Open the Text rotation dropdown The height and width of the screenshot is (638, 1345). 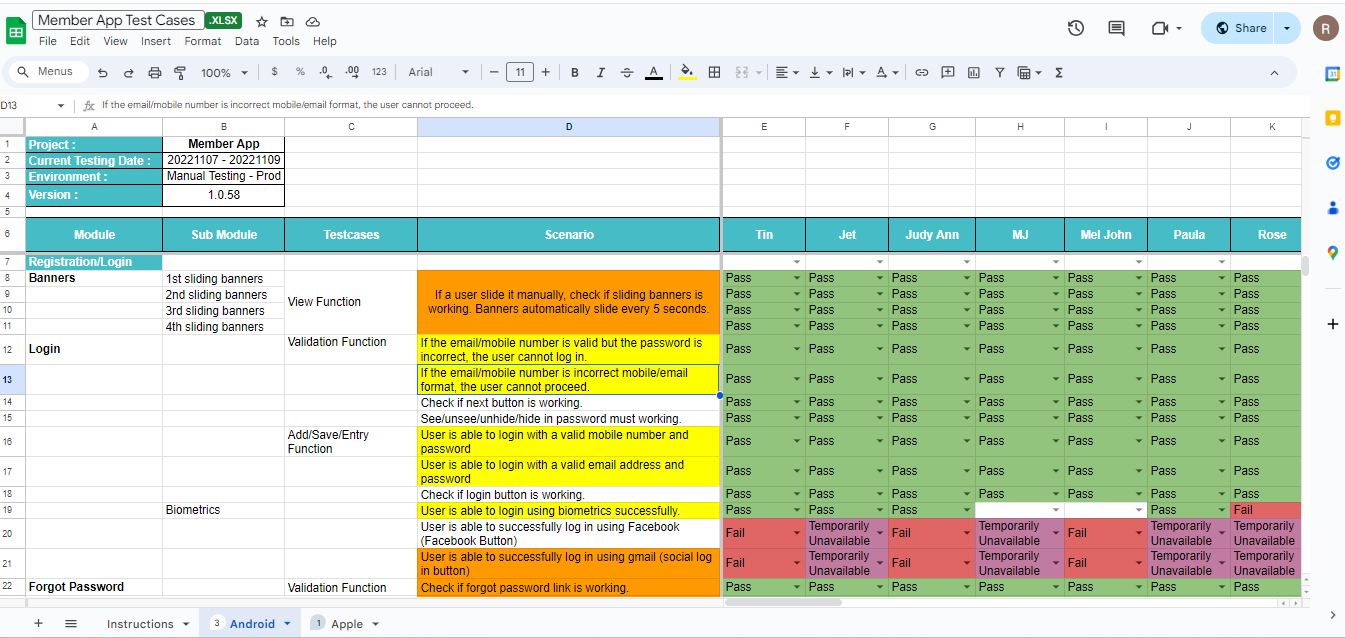(886, 72)
